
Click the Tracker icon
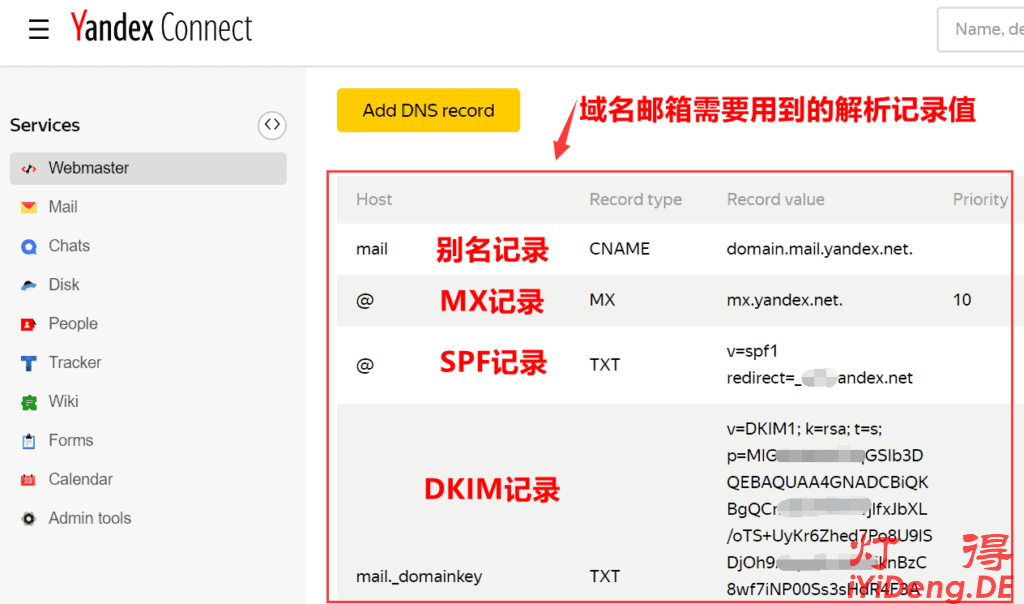pyautogui.click(x=29, y=363)
